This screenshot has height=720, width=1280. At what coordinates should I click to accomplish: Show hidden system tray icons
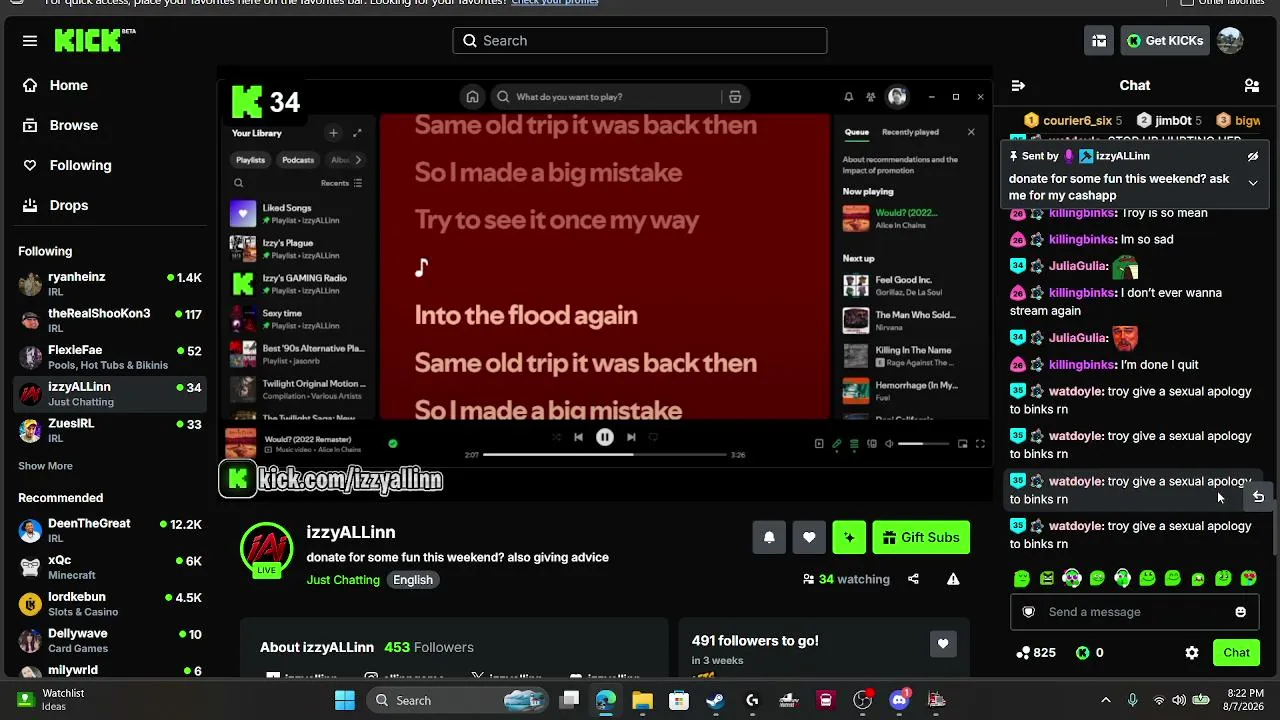1105,700
